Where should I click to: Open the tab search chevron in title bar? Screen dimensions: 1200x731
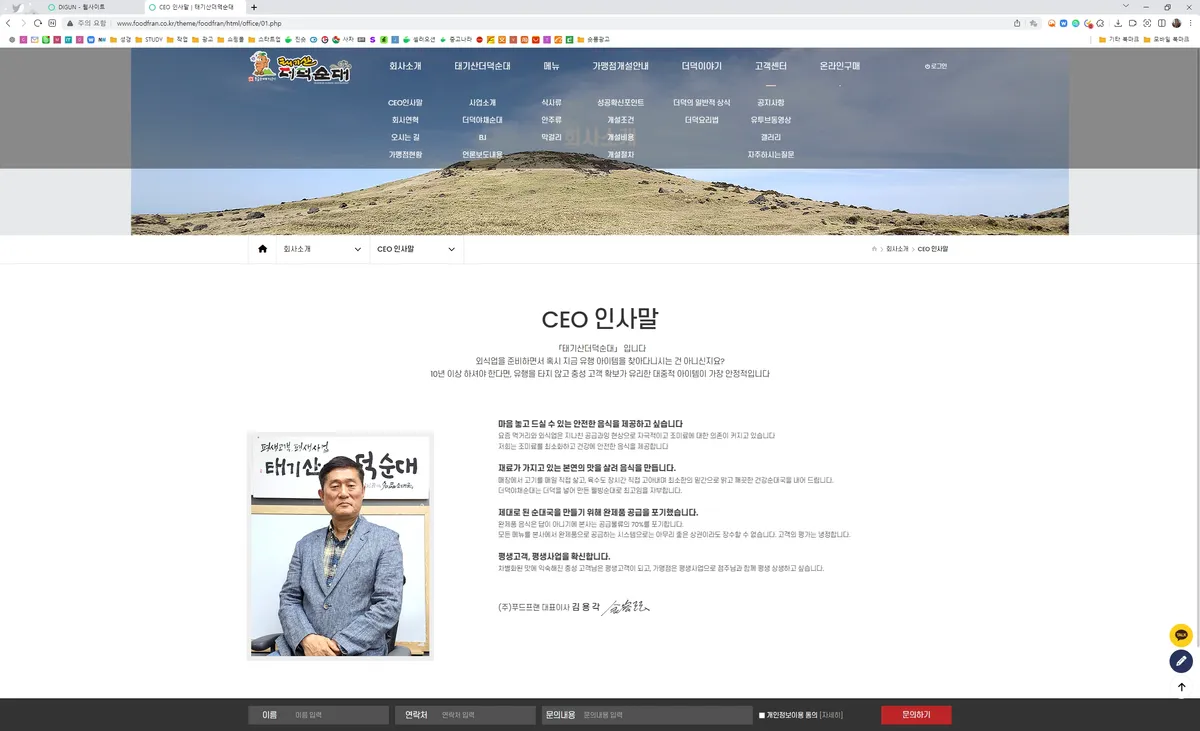[1126, 6]
